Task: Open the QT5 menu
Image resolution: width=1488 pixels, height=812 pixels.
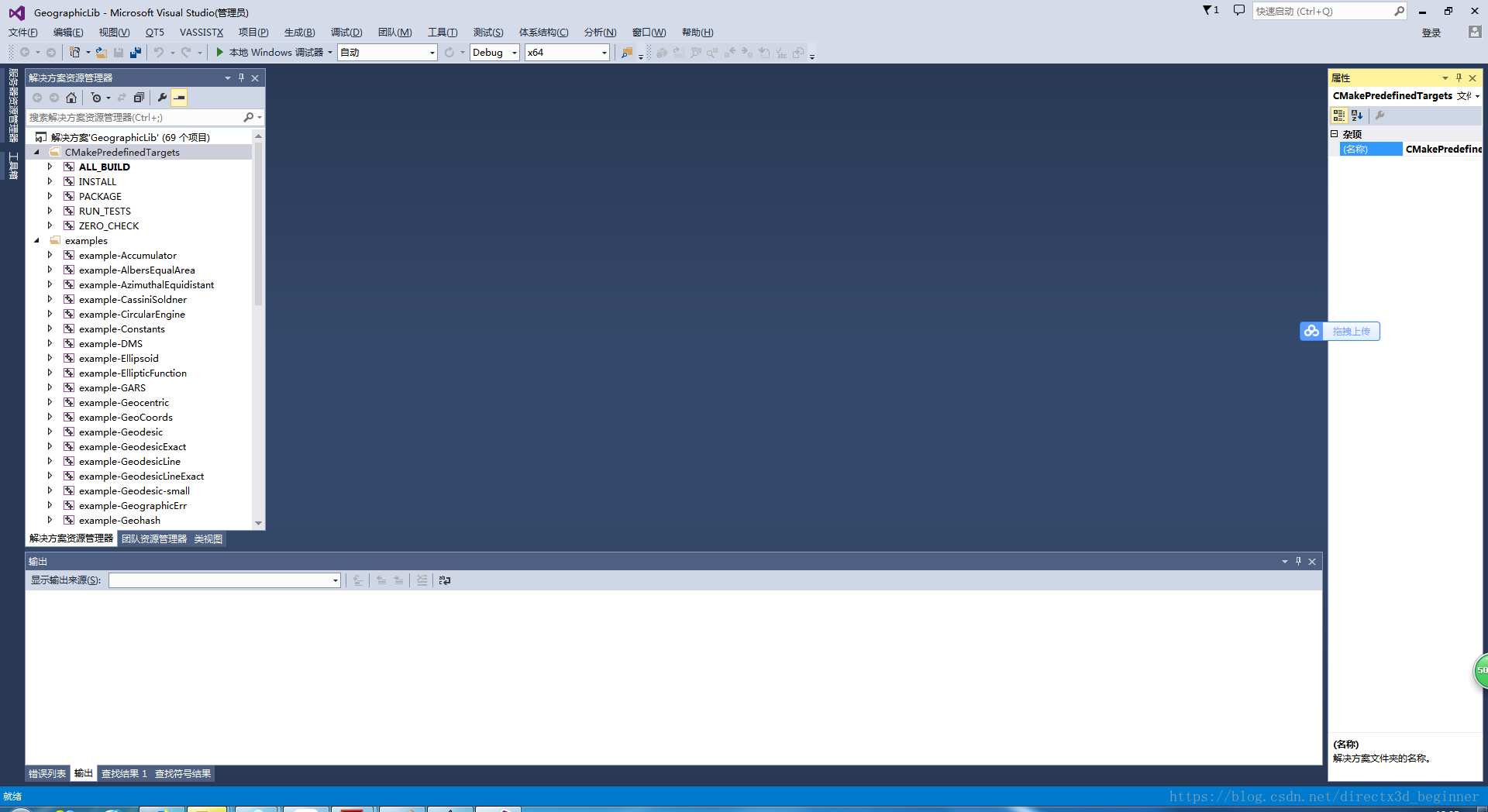Action: [x=155, y=33]
